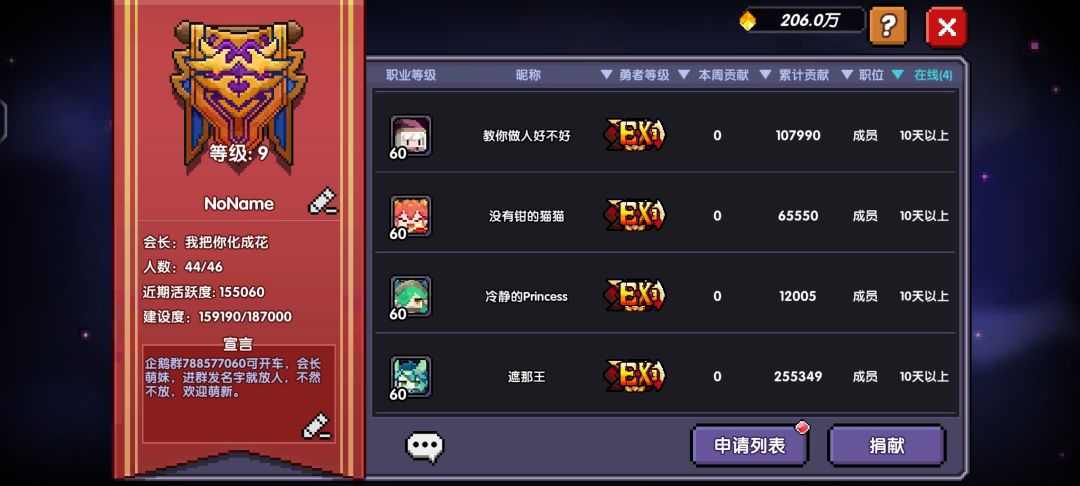Tap the avatar of 遮那王
This screenshot has height=486, width=1080.
click(x=411, y=377)
